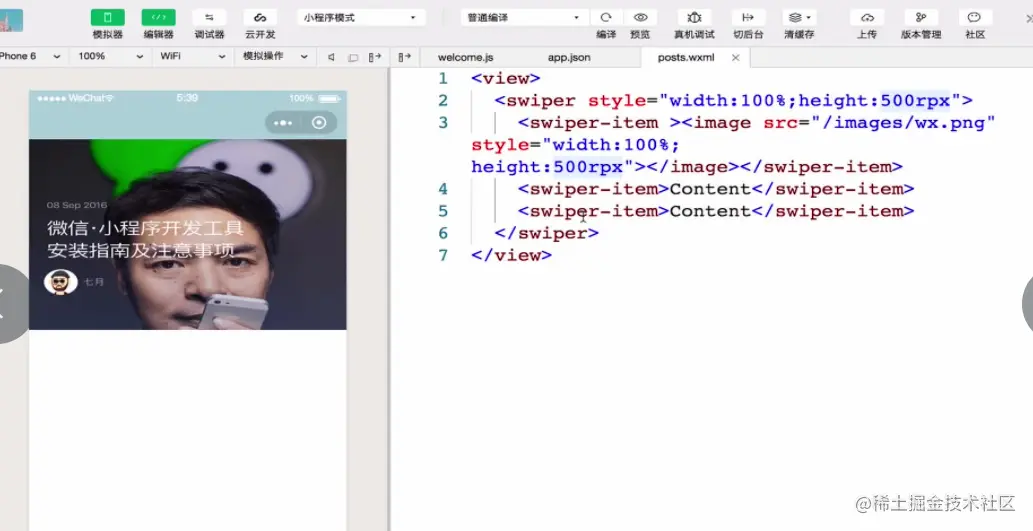Click the mini program capsule close circle

[320, 123]
